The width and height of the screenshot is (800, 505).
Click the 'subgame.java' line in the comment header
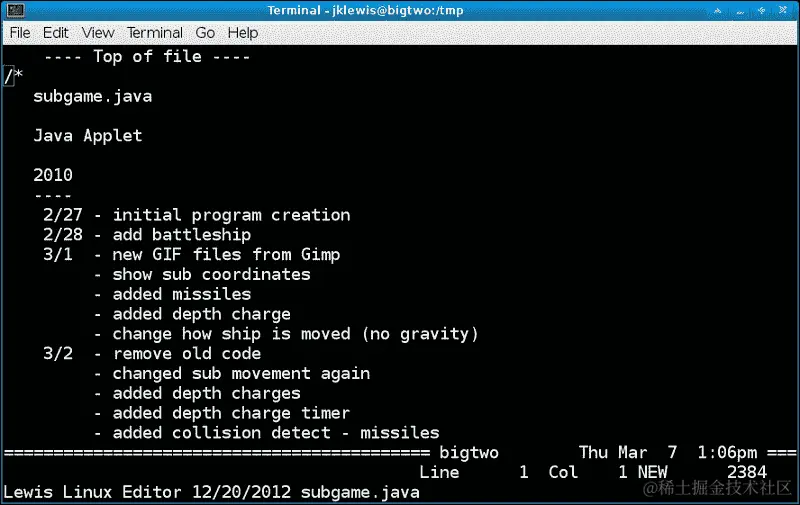tap(92, 96)
